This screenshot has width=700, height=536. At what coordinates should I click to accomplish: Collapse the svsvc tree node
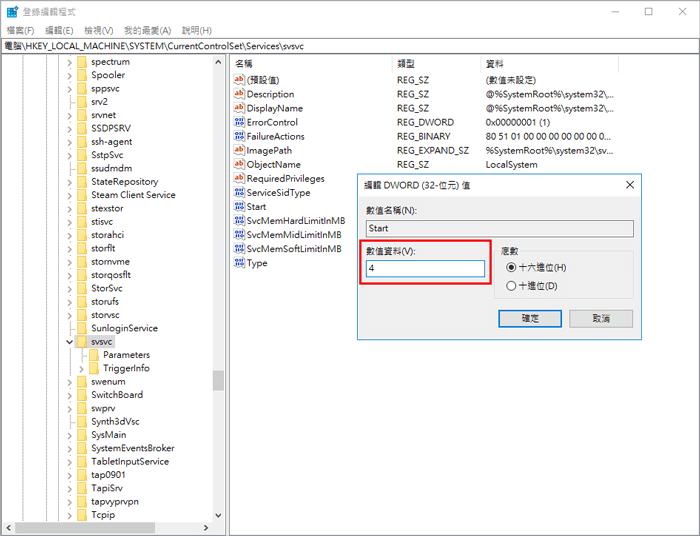69,342
